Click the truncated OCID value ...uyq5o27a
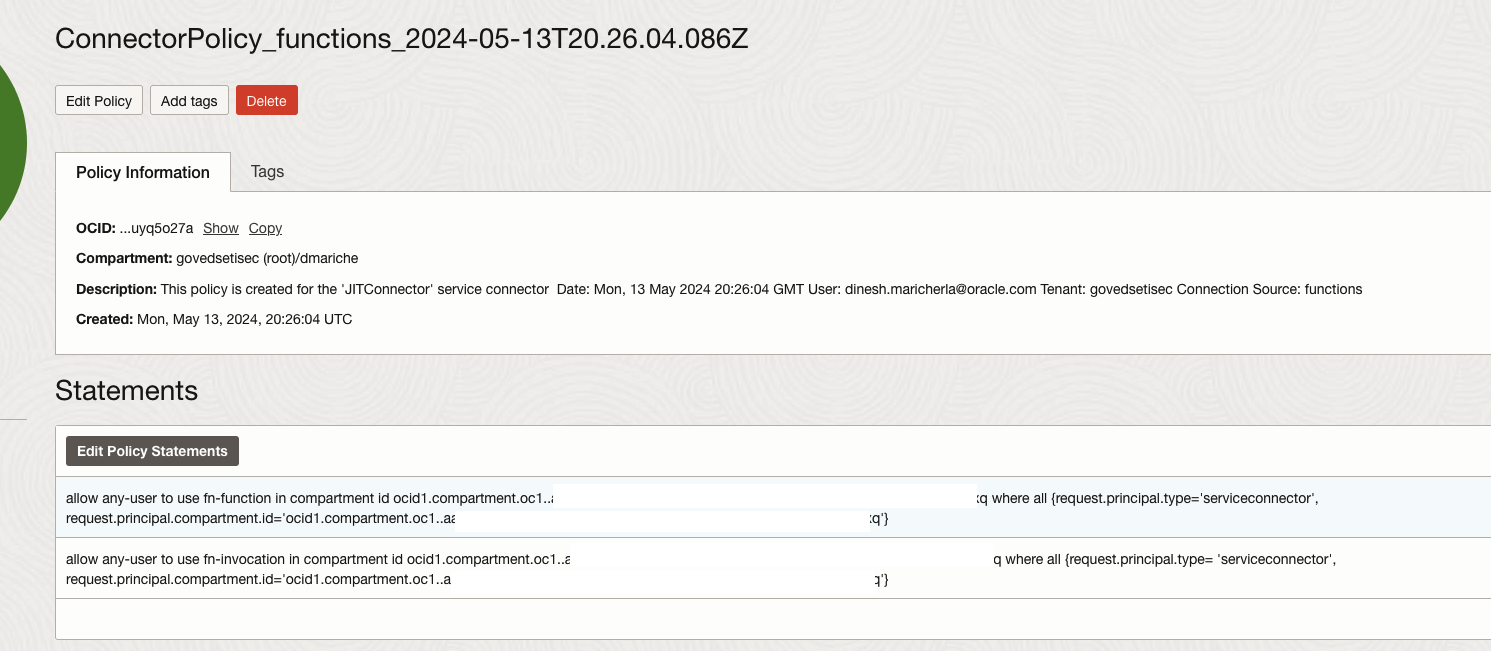Screen dimensions: 1491x651 pyautogui.click(x=156, y=228)
